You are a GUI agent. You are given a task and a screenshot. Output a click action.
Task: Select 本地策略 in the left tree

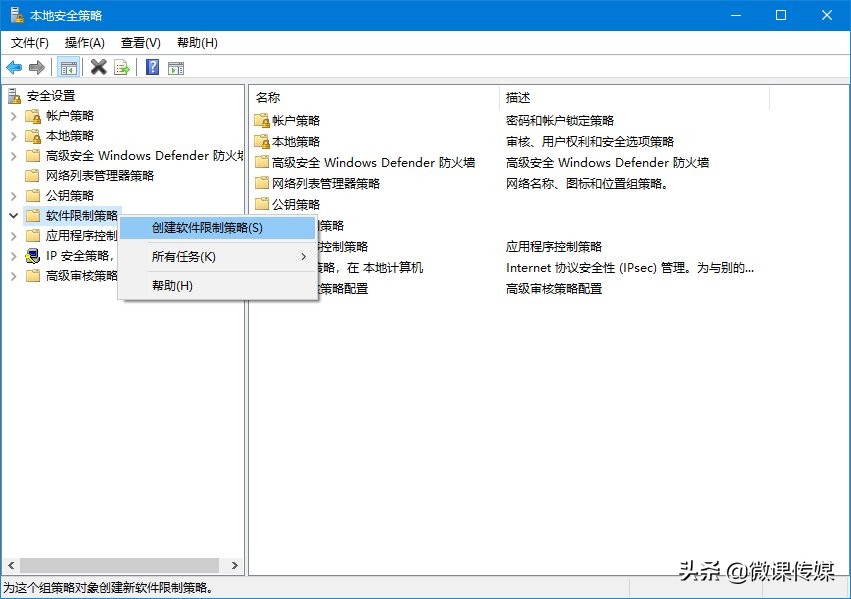[x=70, y=136]
